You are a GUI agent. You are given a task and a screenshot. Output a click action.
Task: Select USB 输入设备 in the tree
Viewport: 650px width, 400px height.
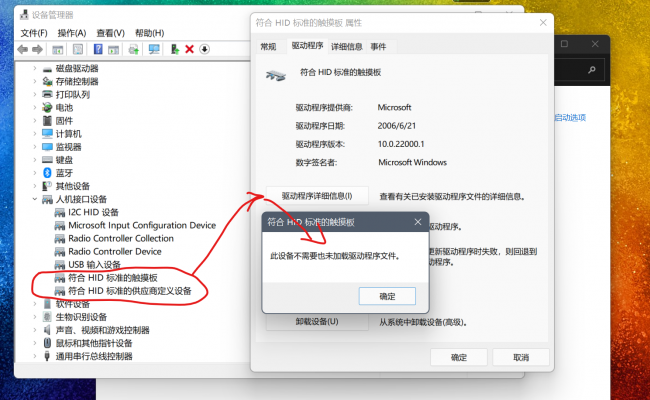tap(95, 264)
